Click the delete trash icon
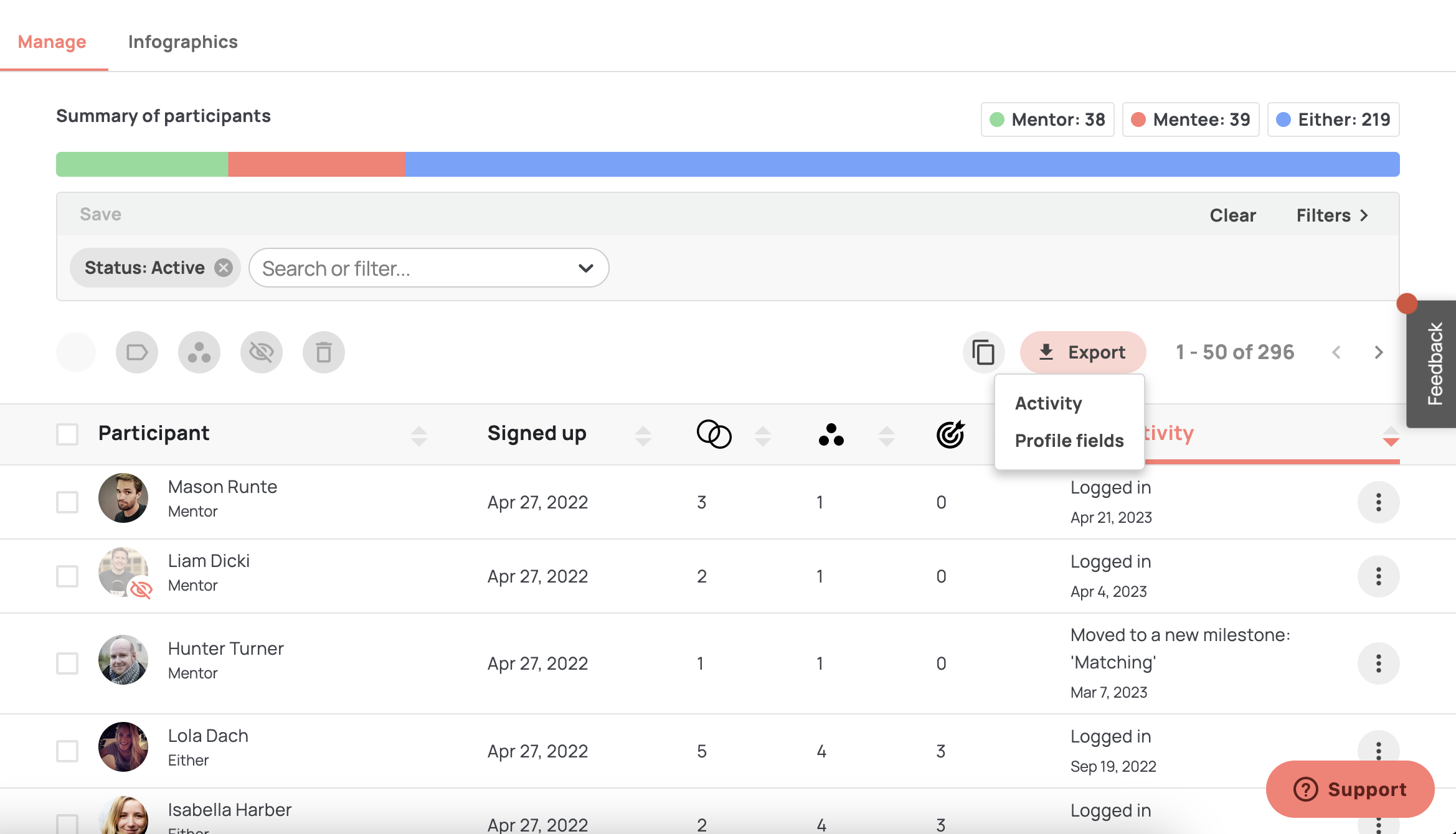The height and width of the screenshot is (834, 1456). point(324,352)
